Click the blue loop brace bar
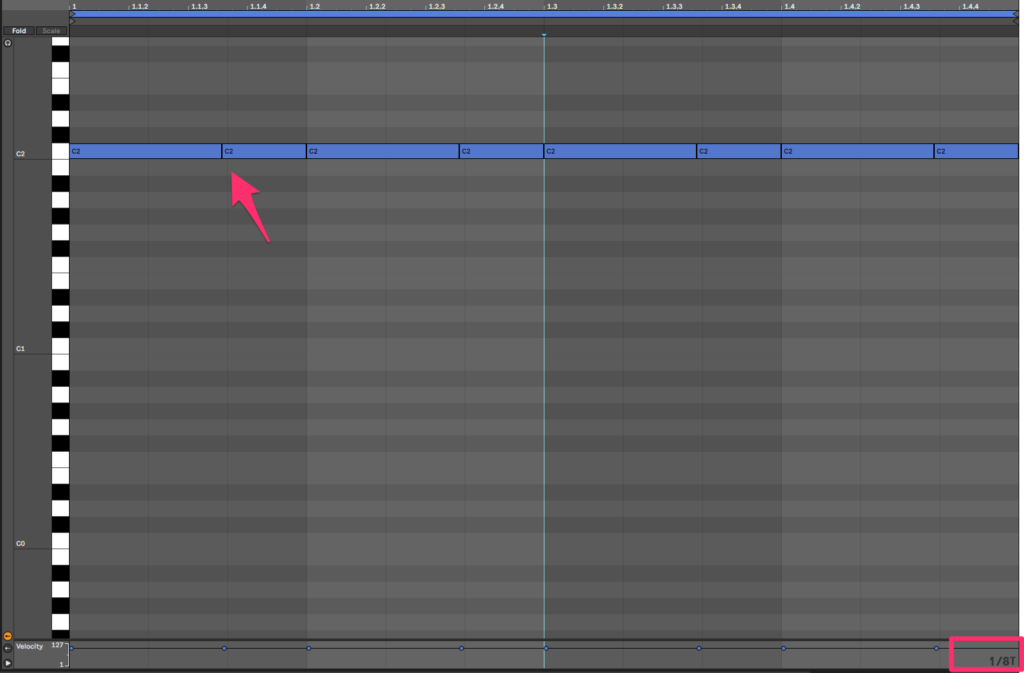1024x673 pixels. point(543,14)
